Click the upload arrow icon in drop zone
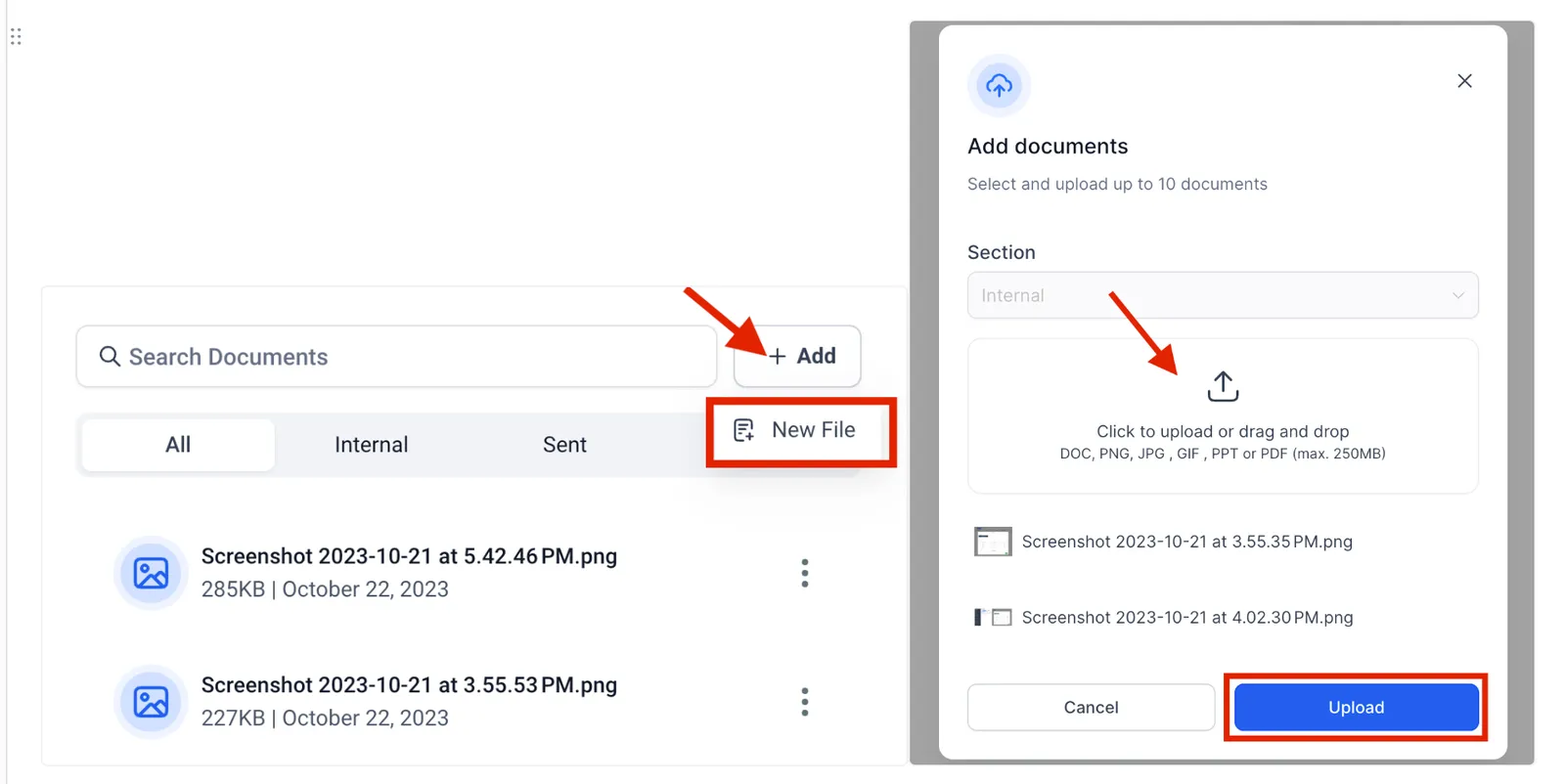 click(1223, 386)
